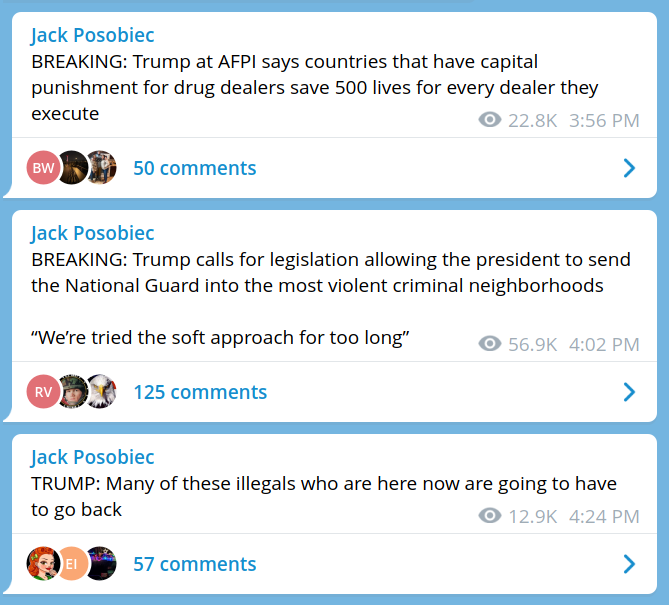
Task: Click the bald eagle commenter avatar
Action: pos(100,392)
